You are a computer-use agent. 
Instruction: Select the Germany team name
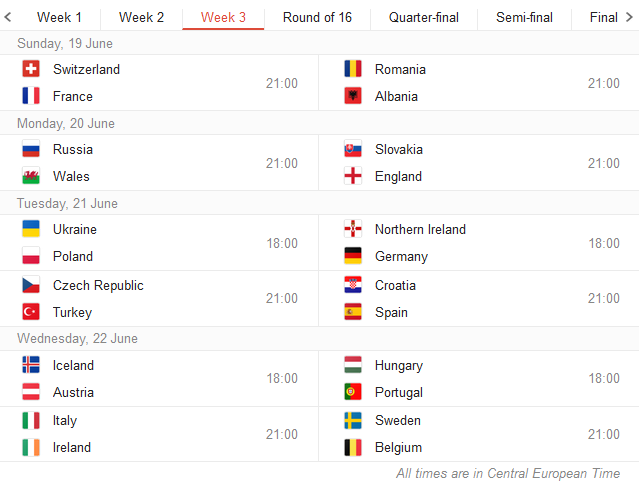[401, 256]
